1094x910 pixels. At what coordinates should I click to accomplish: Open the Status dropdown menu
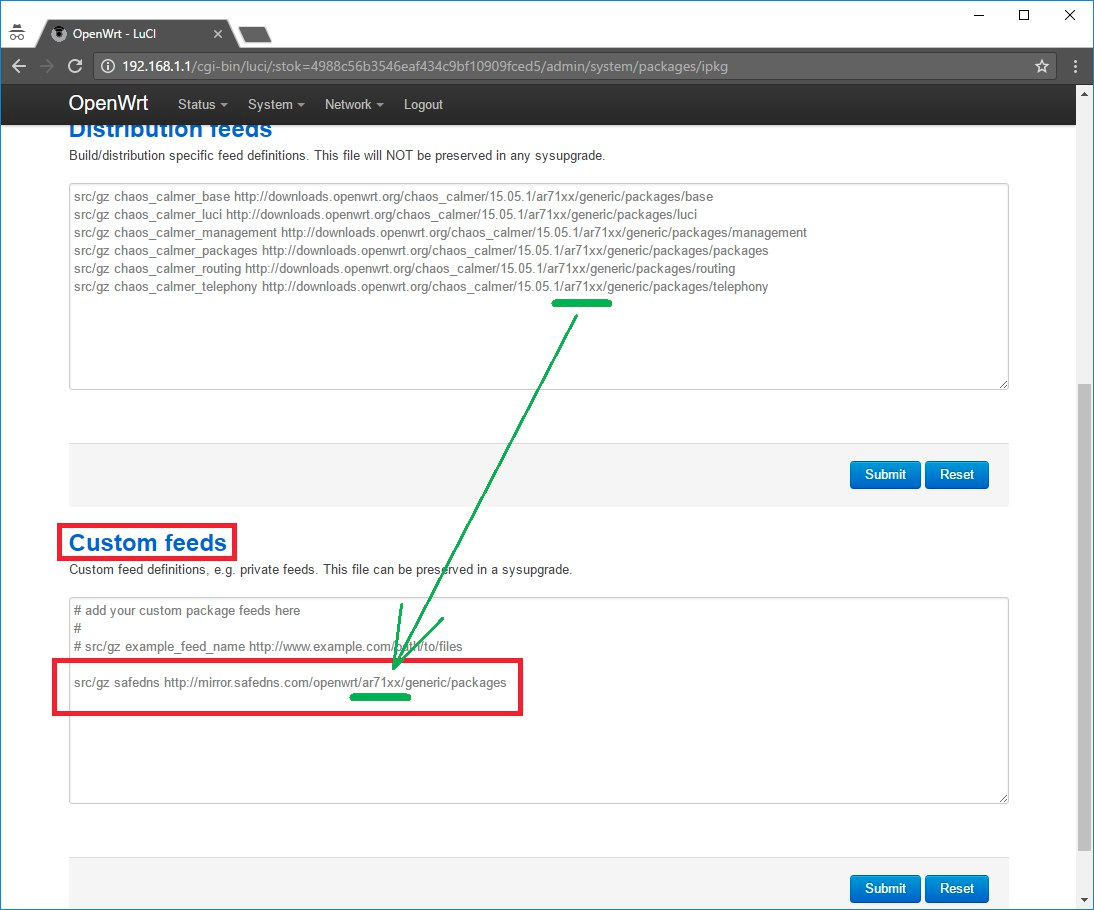coord(202,104)
